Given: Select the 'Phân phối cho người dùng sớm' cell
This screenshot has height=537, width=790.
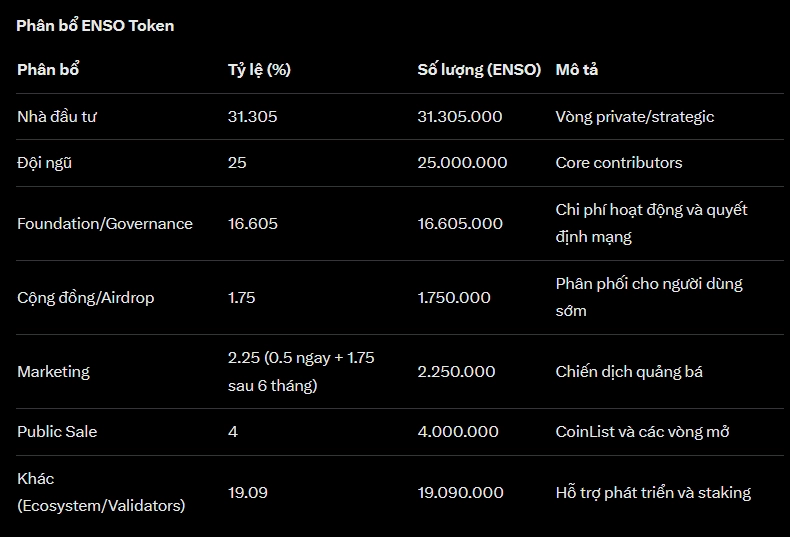Looking at the screenshot, I should point(649,297).
